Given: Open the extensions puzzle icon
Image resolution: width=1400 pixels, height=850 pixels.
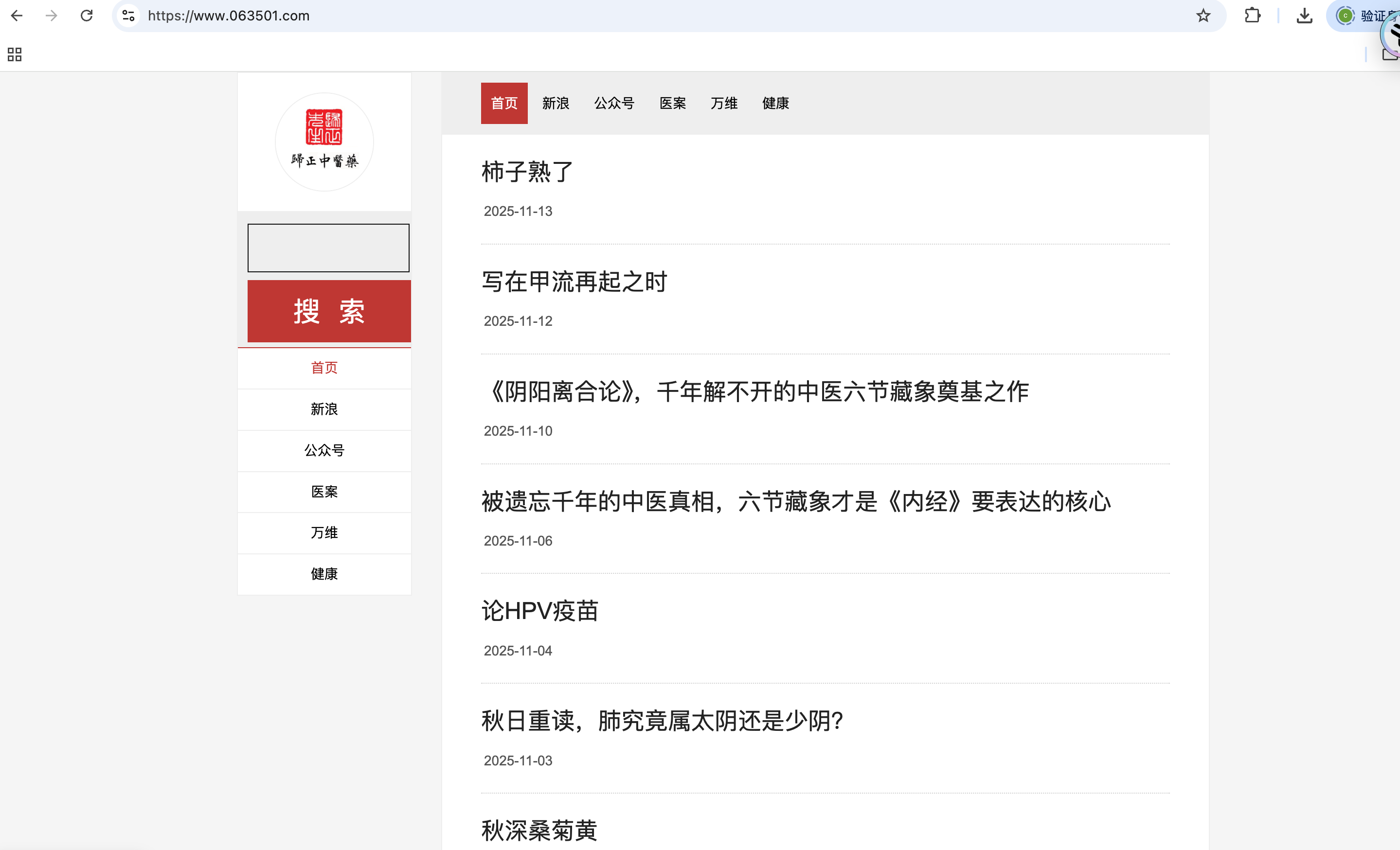Looking at the screenshot, I should (1252, 16).
